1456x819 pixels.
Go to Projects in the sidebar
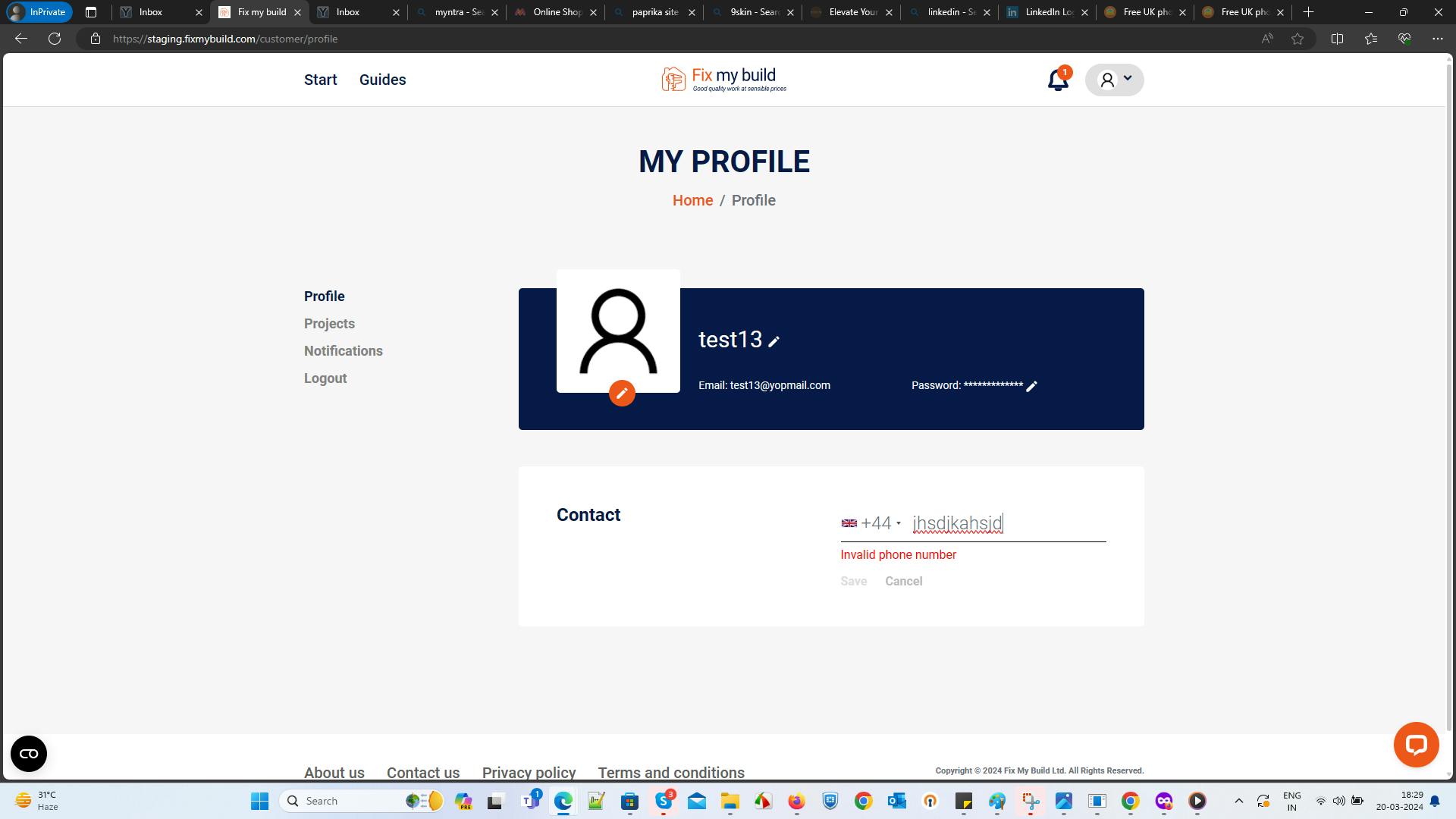[x=329, y=324]
